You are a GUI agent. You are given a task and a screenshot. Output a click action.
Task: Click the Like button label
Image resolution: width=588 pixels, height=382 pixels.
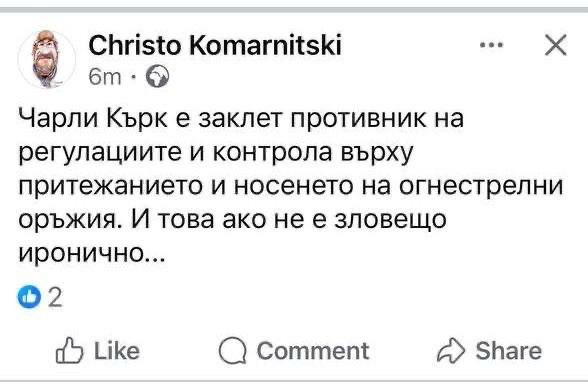[x=117, y=351]
